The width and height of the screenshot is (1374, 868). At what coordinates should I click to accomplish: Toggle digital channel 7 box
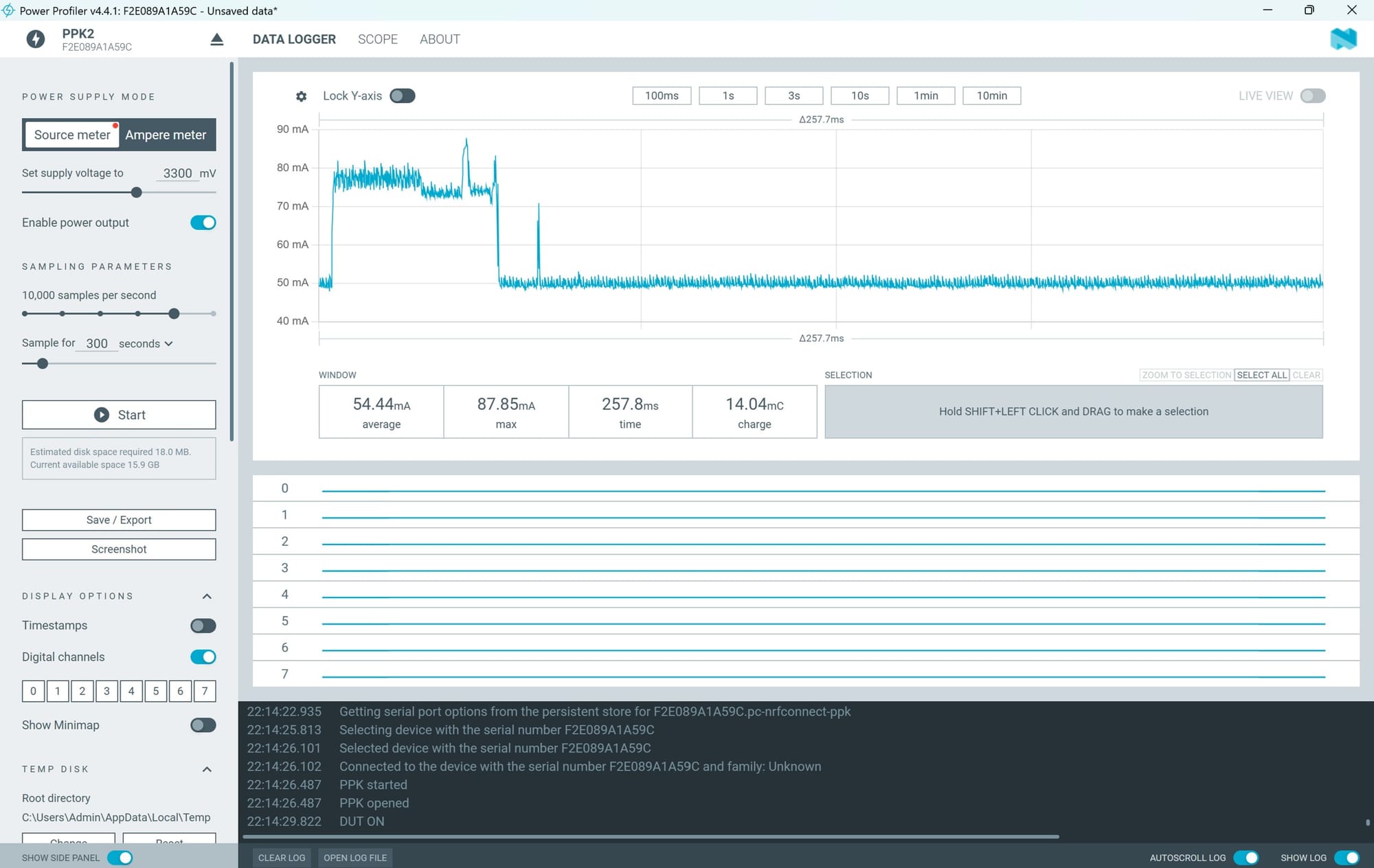pyautogui.click(x=205, y=691)
